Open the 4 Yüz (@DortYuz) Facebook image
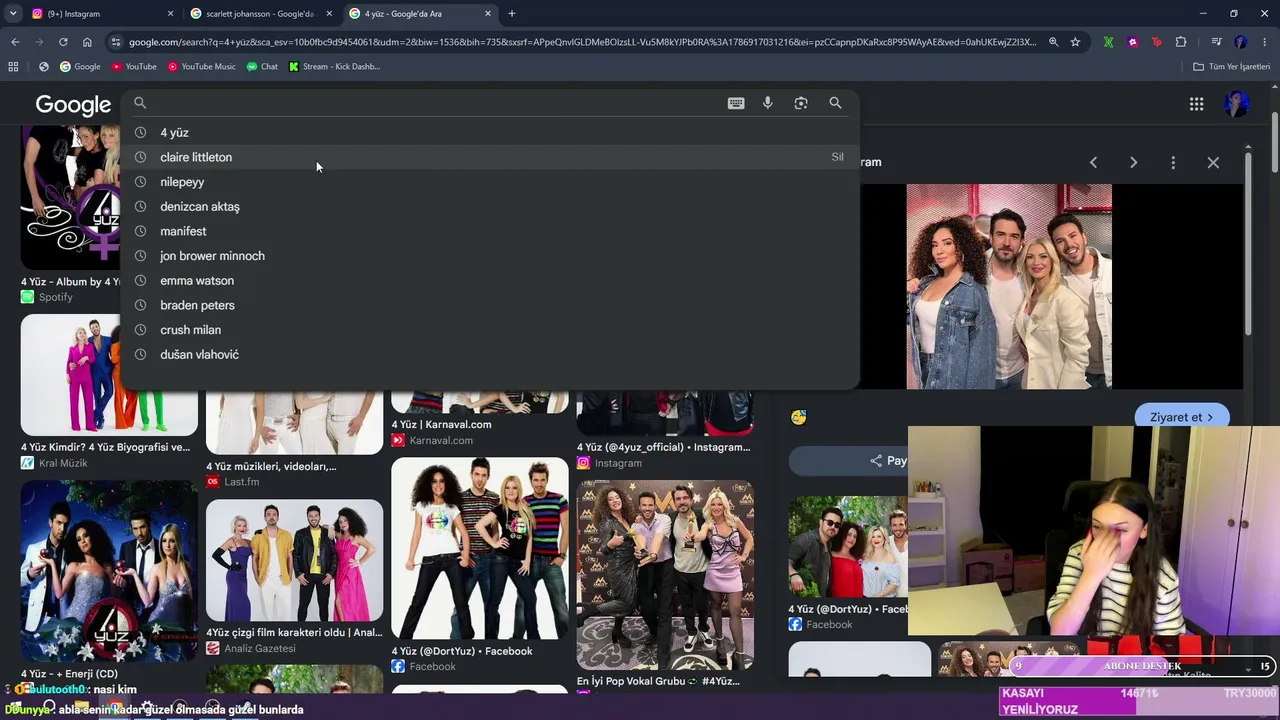The height and width of the screenshot is (720, 1280). coord(480,549)
